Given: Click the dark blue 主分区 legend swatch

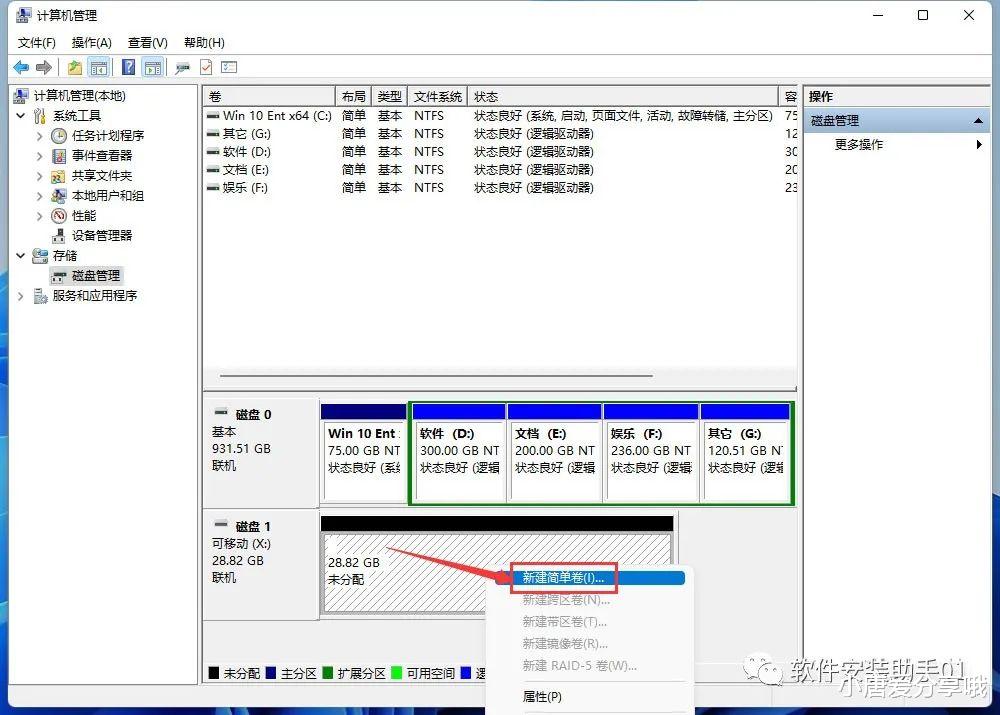Looking at the screenshot, I should pyautogui.click(x=270, y=673).
